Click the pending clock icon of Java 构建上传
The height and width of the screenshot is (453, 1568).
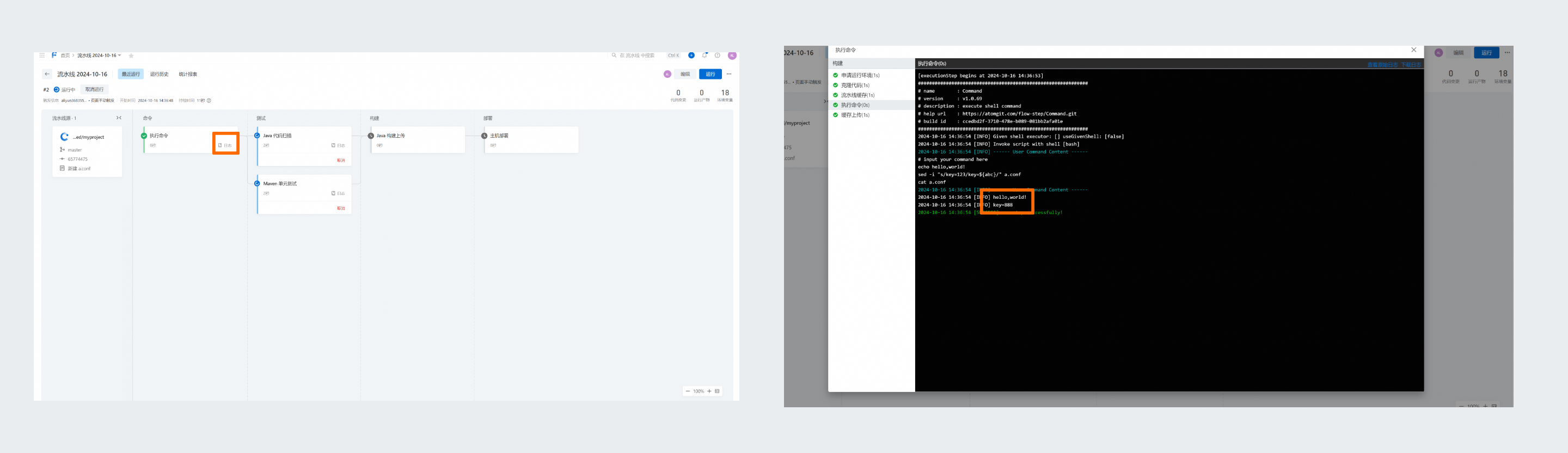click(371, 136)
